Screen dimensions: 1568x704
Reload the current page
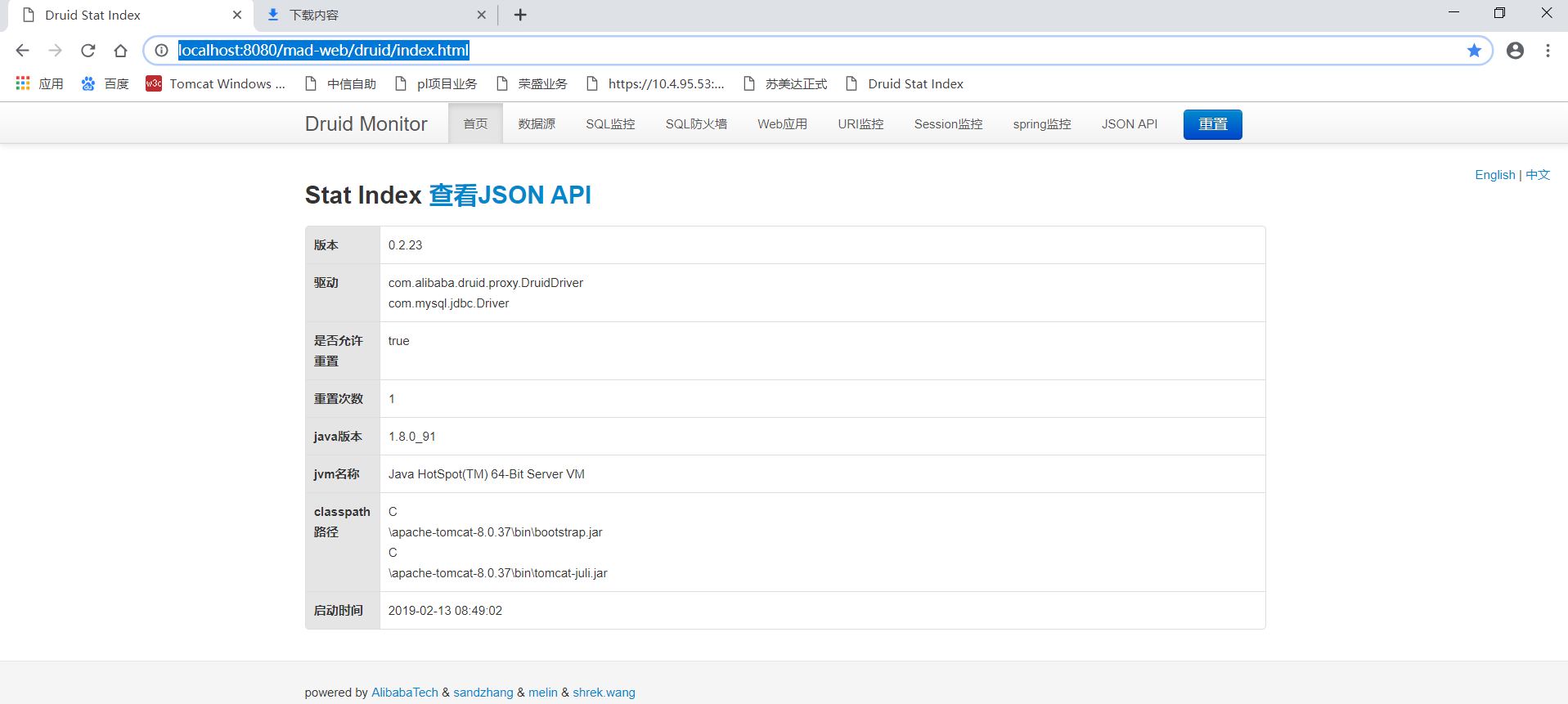click(88, 51)
